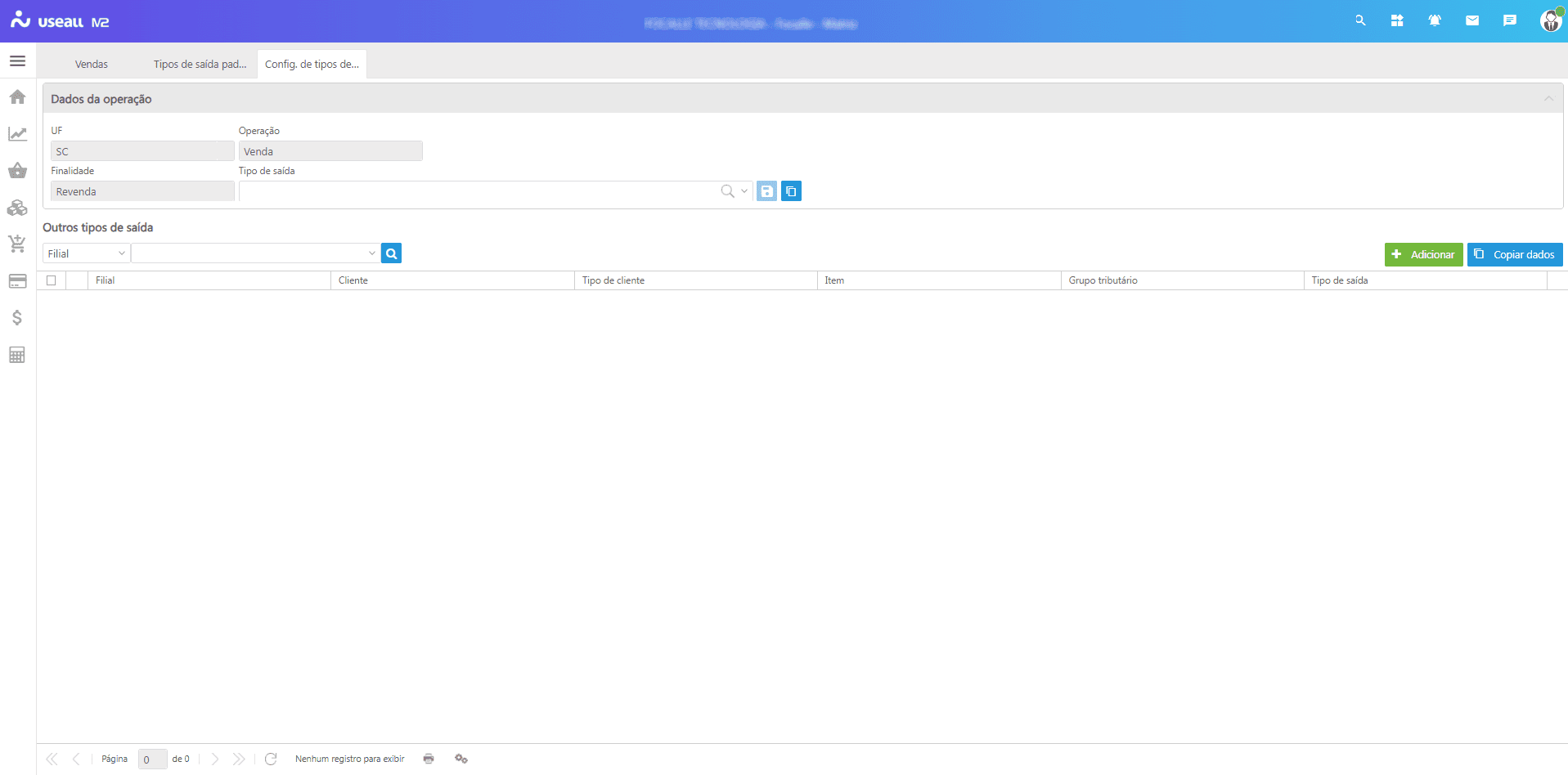Toggle the header checkbox in the grid
The image size is (1568, 775).
click(52, 280)
